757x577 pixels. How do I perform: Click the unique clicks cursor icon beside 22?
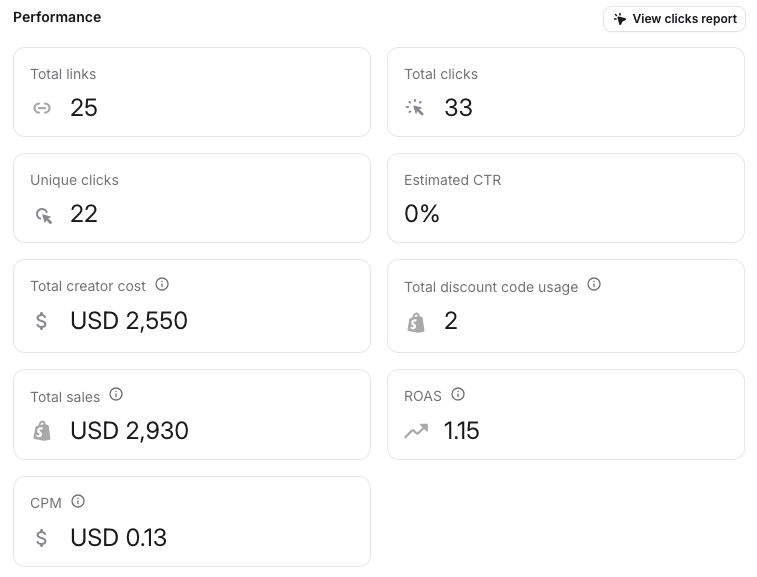tap(43, 215)
